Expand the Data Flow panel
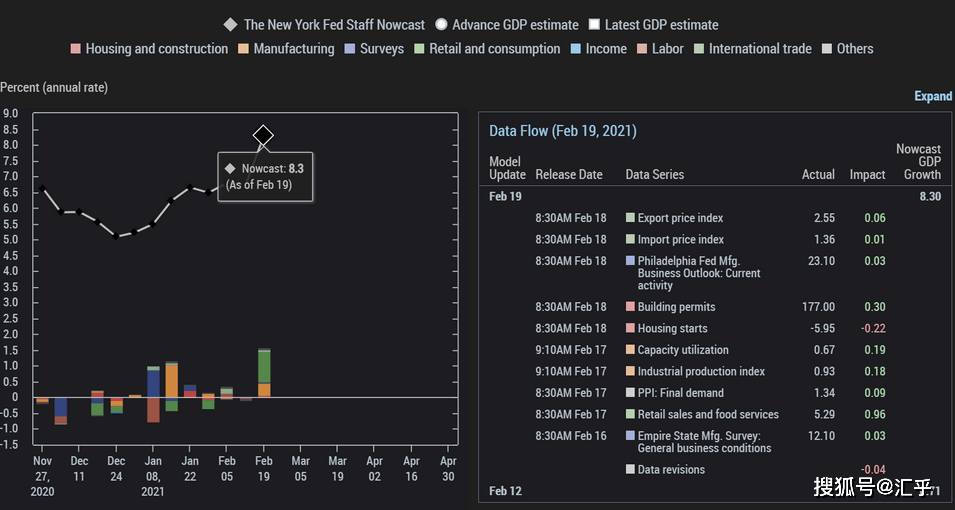 pyautogui.click(x=933, y=96)
